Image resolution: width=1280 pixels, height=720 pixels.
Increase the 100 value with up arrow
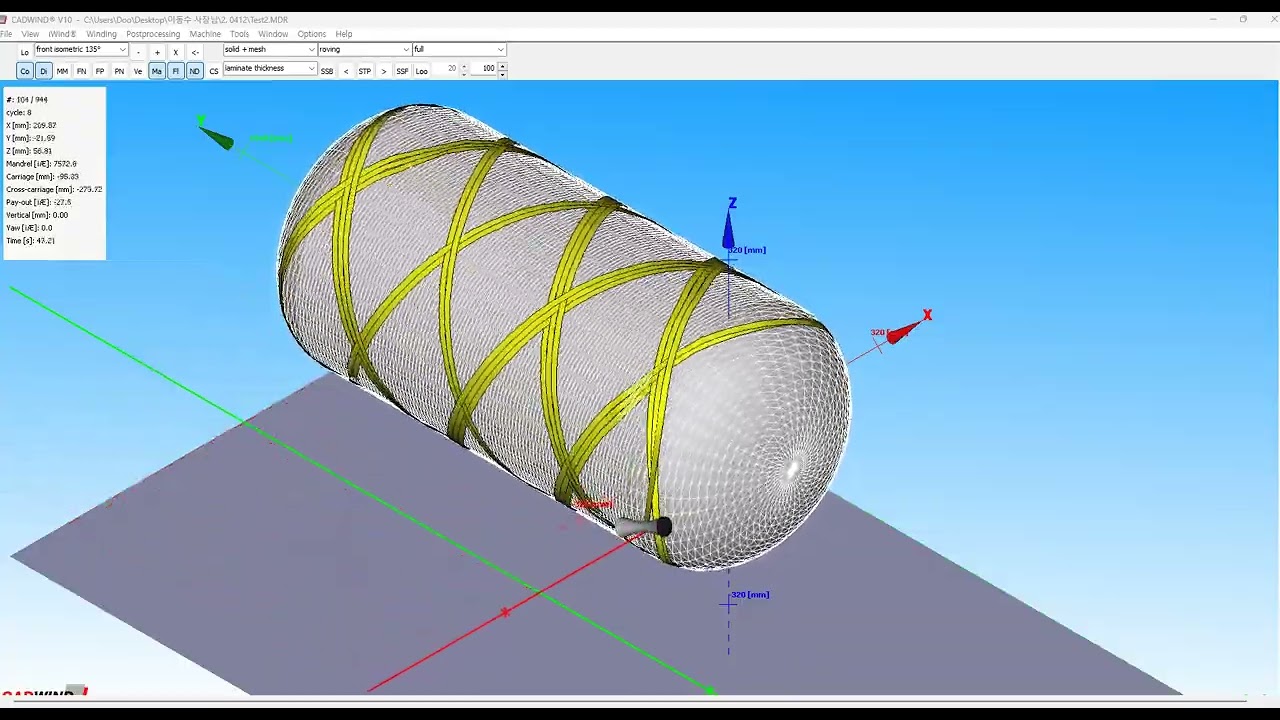[x=502, y=66]
